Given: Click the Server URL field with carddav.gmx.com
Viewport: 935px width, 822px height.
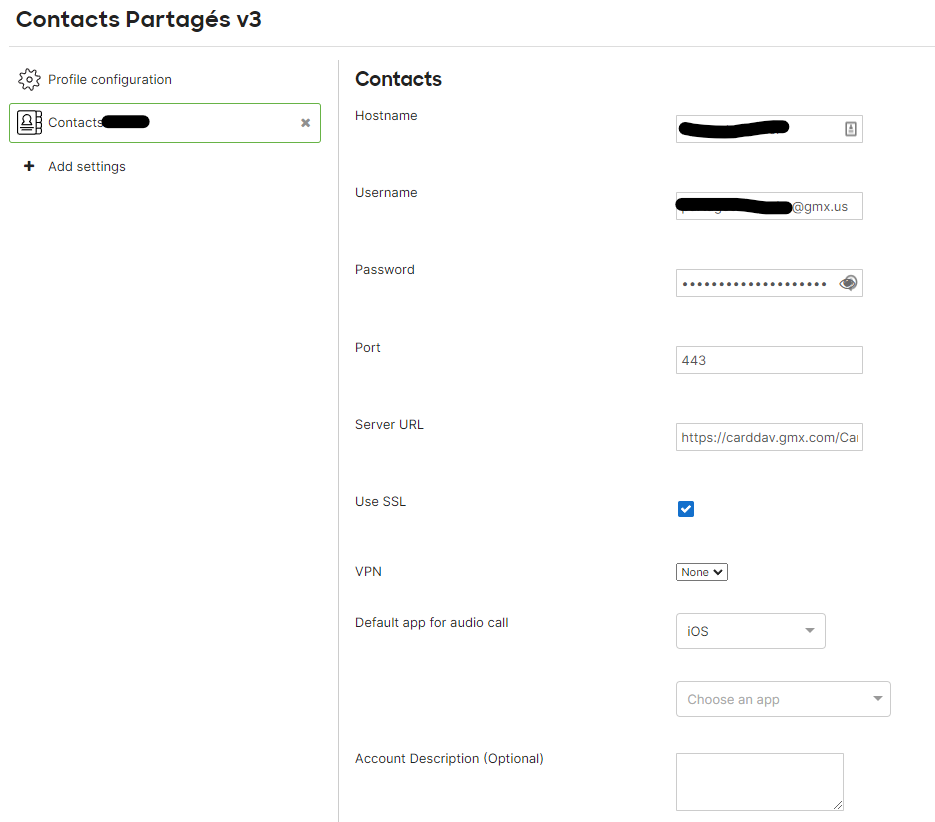Looking at the screenshot, I should [769, 437].
